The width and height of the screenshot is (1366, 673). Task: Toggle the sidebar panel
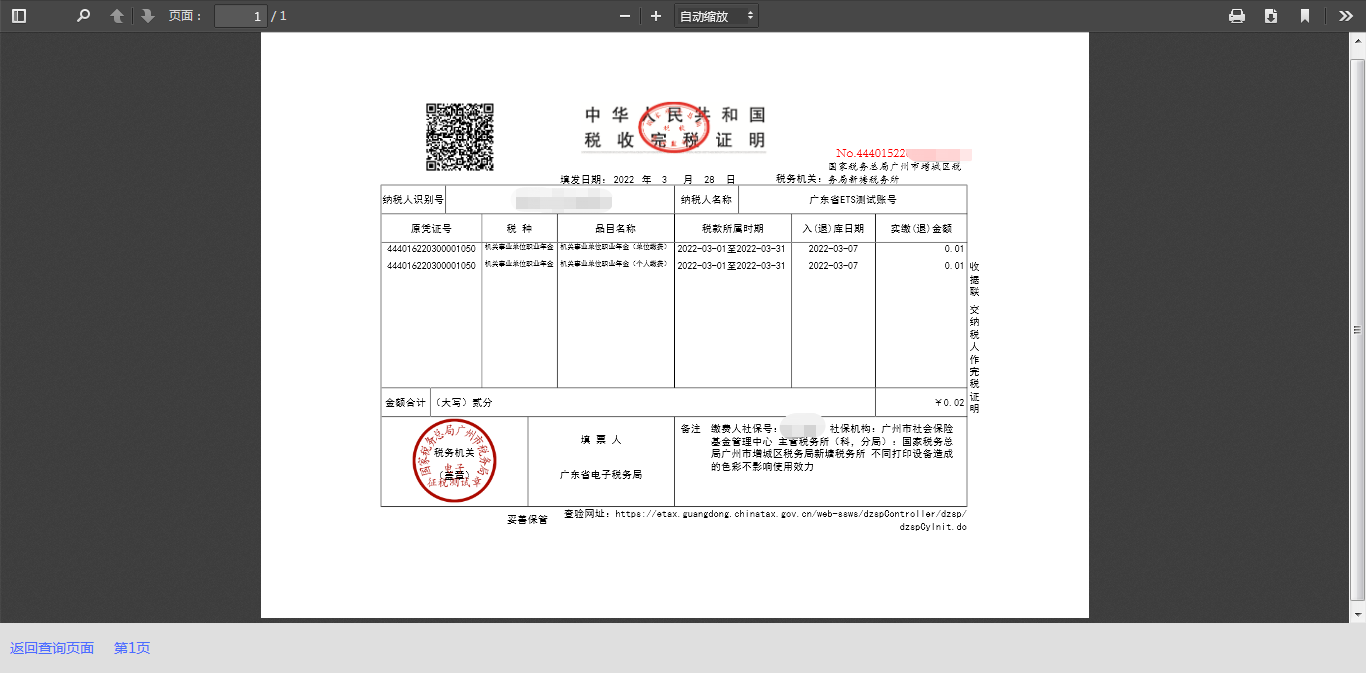[x=19, y=16]
